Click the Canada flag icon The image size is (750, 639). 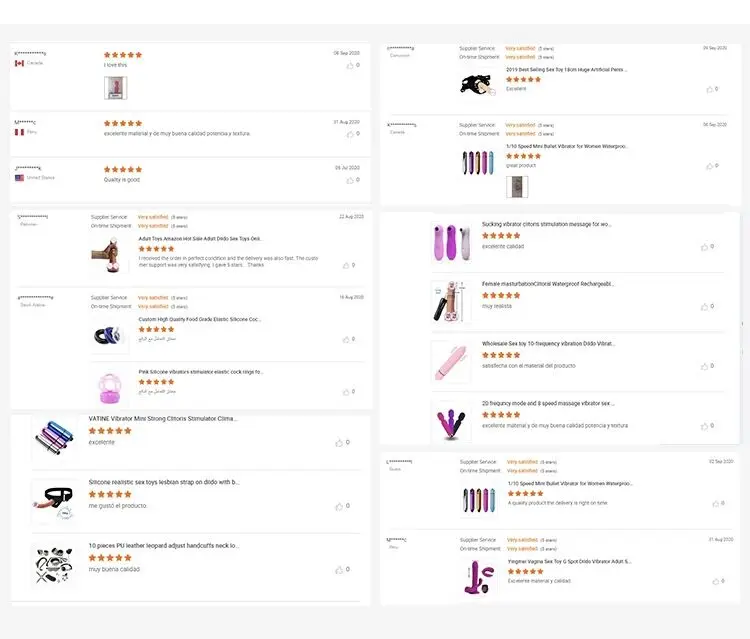click(19, 63)
